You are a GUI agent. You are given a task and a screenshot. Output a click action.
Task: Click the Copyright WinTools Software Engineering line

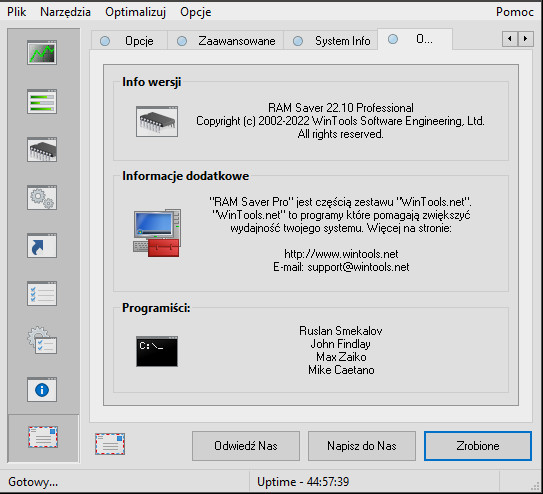[x=340, y=121]
